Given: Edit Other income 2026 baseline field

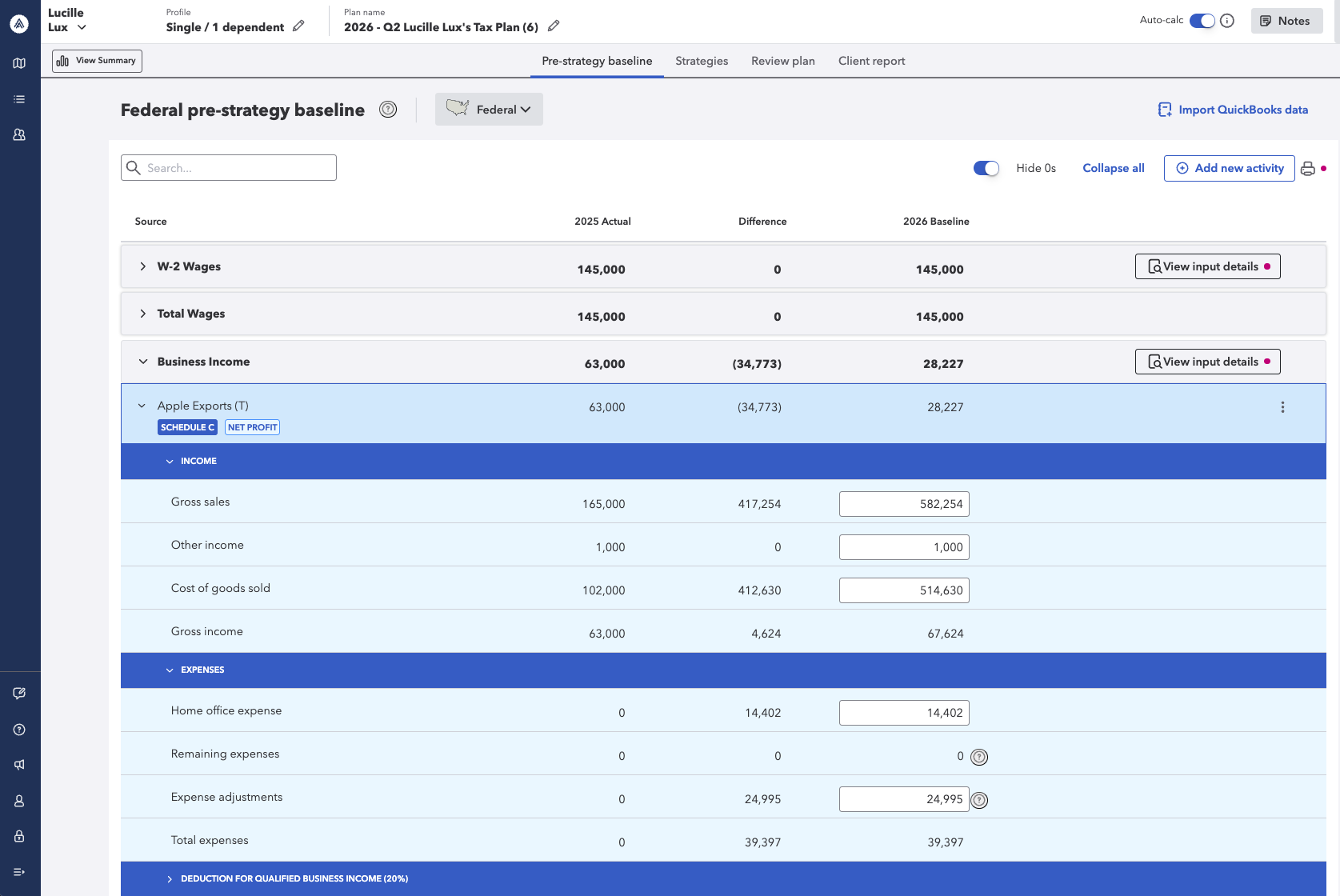Looking at the screenshot, I should (x=904, y=547).
